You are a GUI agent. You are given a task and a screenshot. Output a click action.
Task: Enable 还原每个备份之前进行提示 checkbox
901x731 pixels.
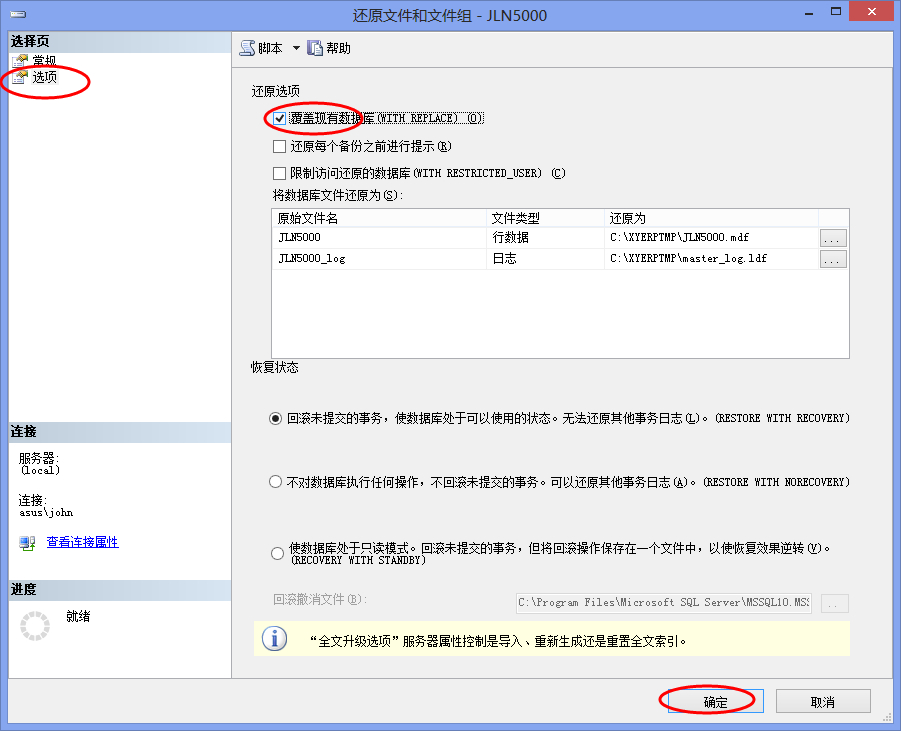point(280,146)
